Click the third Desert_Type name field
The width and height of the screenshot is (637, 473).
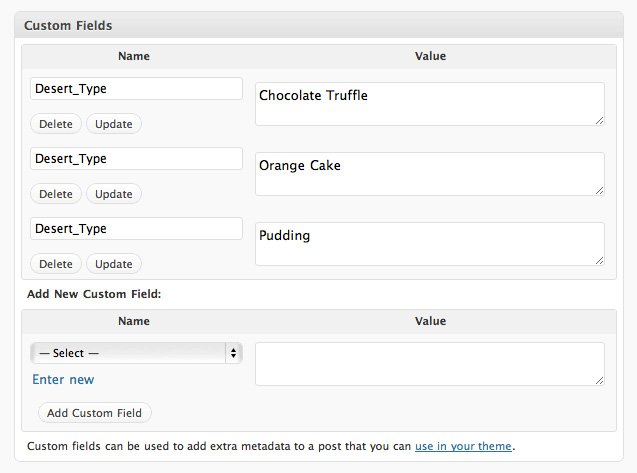pos(136,229)
